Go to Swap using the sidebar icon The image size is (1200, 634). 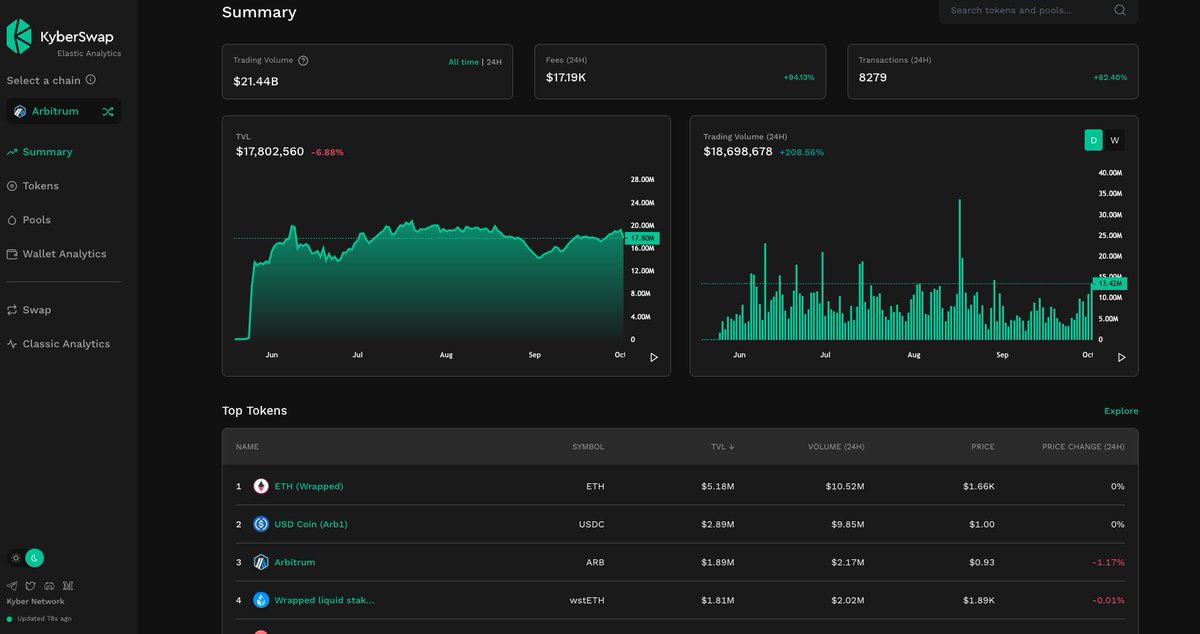(10, 310)
